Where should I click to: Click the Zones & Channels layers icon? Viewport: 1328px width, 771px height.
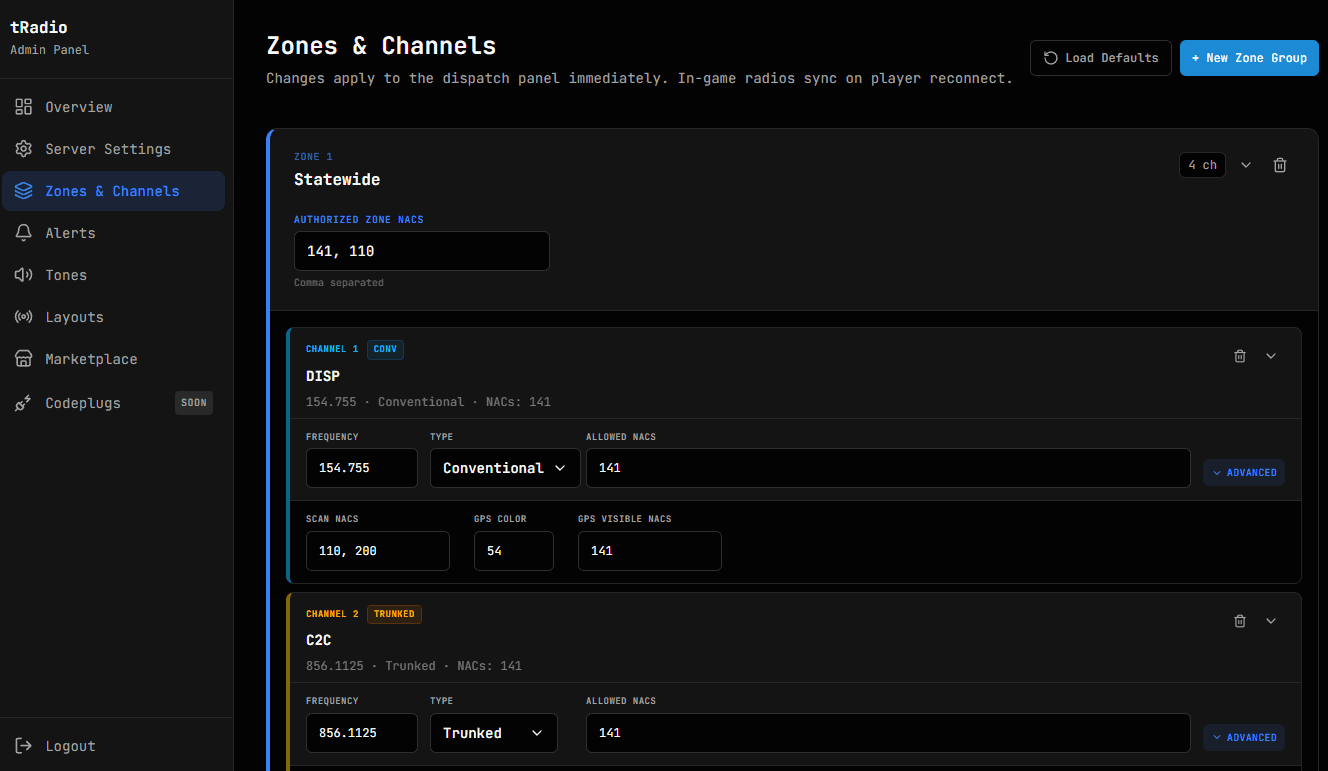pyautogui.click(x=24, y=191)
